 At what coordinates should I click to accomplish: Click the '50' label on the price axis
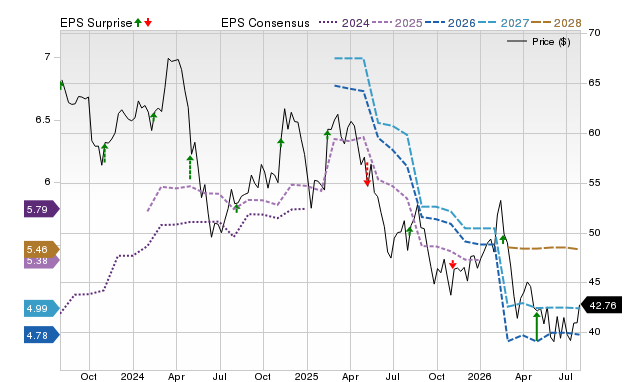(x=595, y=233)
